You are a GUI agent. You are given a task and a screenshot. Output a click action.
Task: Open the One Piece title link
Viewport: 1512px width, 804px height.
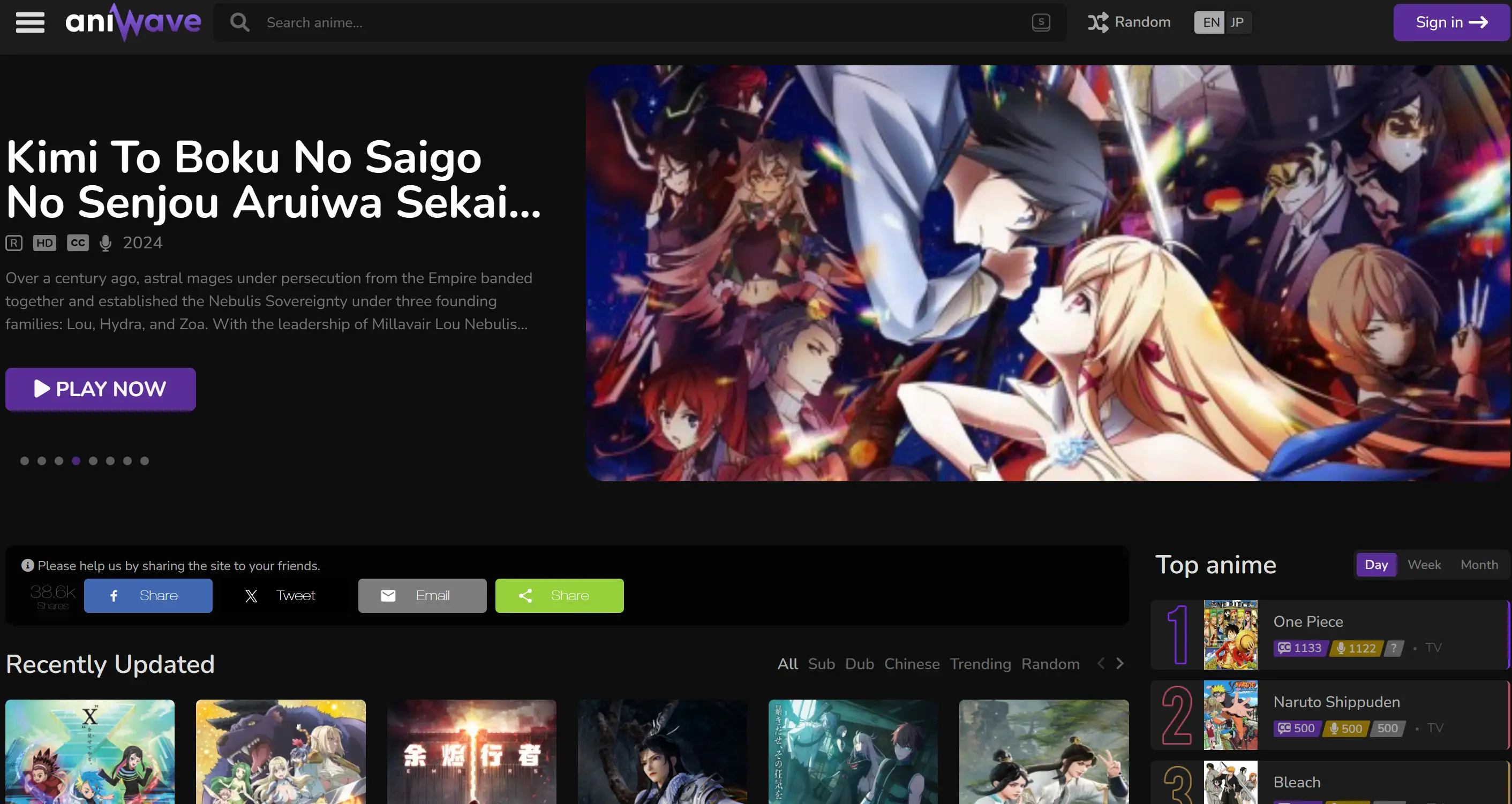1308,621
